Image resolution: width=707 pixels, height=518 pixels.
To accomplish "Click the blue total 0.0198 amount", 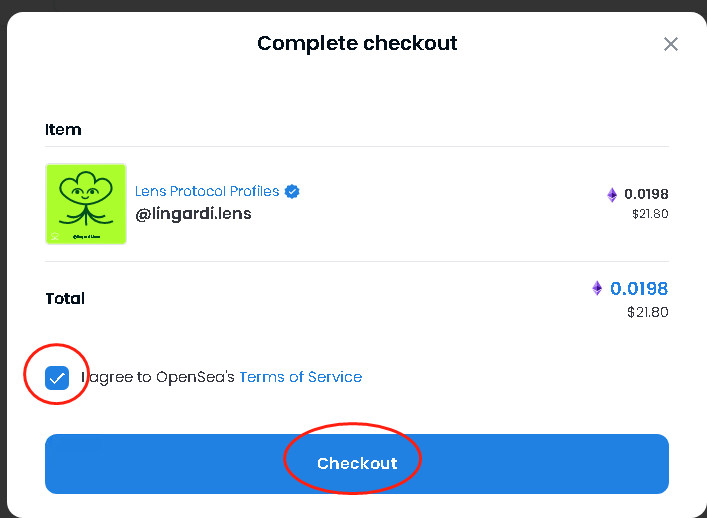I will (x=639, y=288).
